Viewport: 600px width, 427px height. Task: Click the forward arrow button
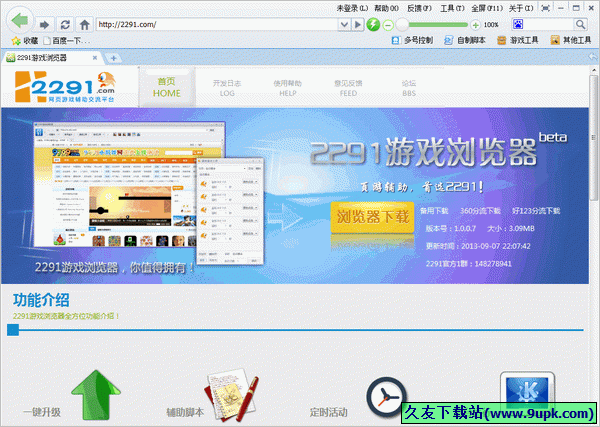(44, 25)
